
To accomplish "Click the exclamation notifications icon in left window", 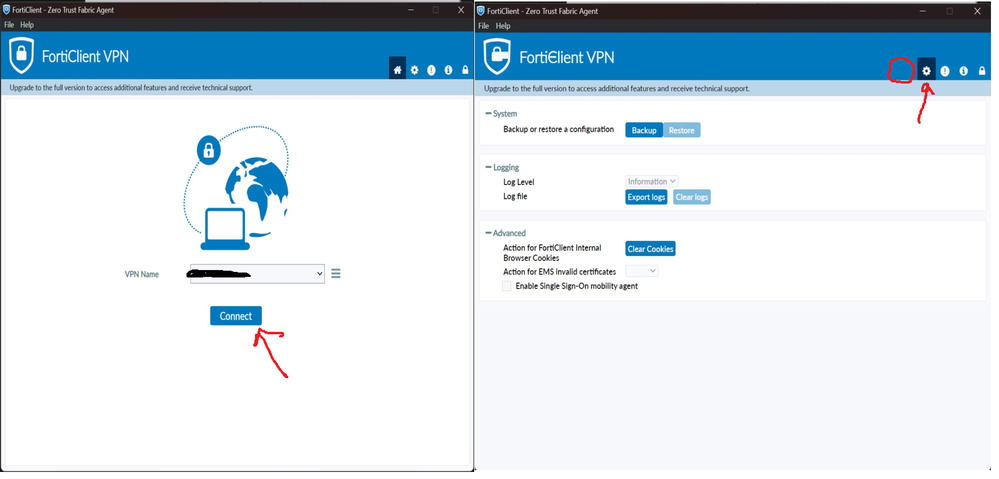I will coord(431,70).
